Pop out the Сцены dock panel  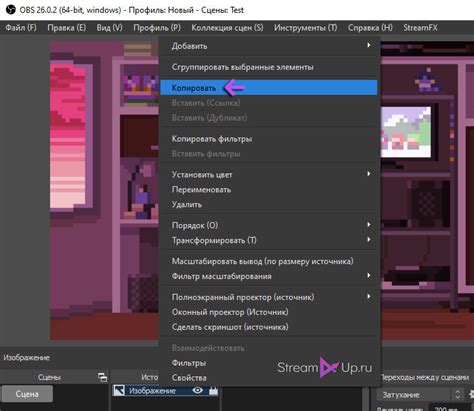(102, 377)
